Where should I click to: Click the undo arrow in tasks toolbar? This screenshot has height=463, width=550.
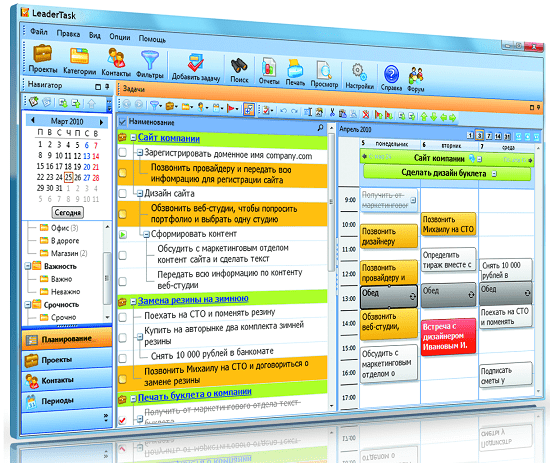[283, 111]
